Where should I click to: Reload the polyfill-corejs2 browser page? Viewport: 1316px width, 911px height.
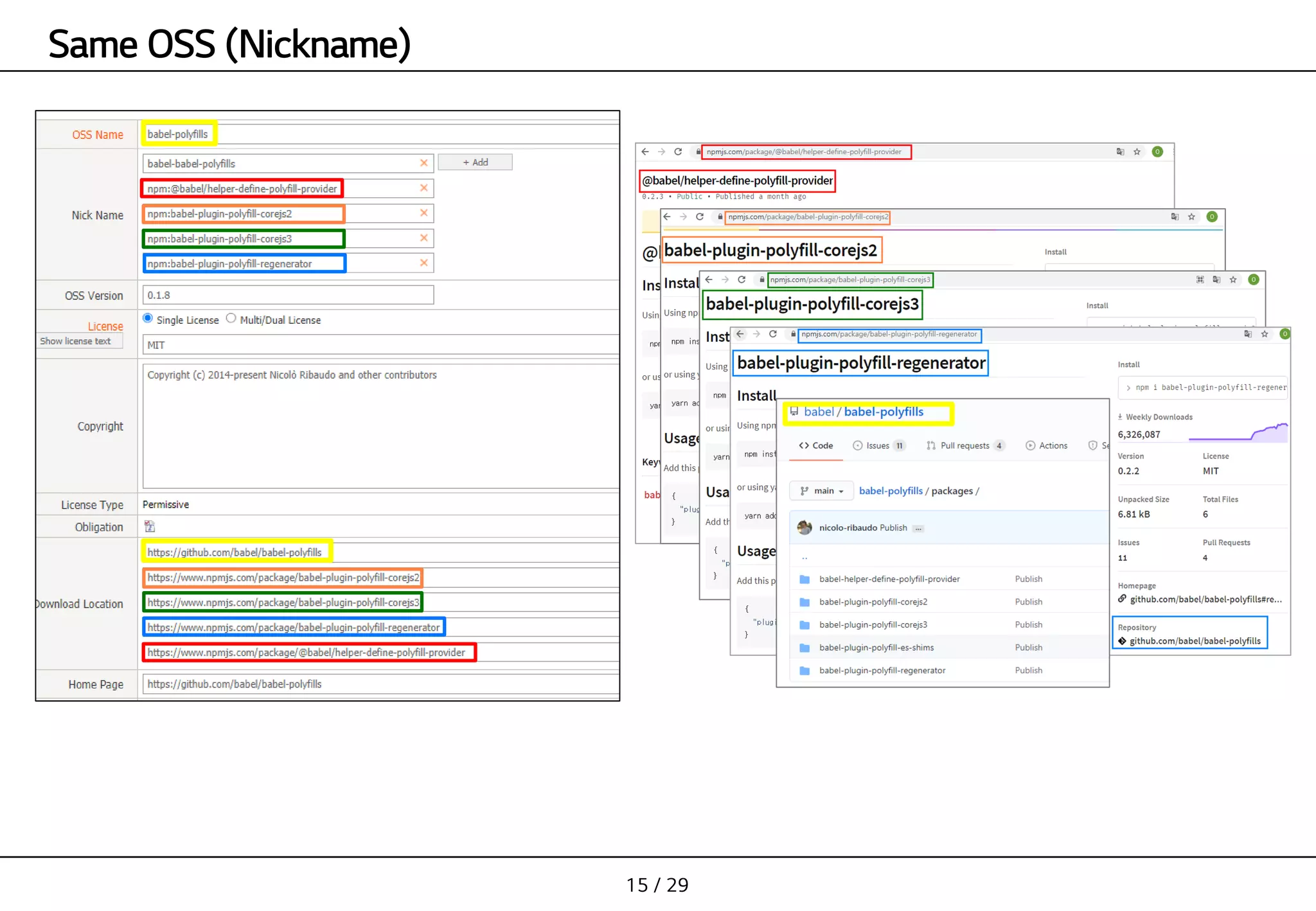[x=700, y=217]
